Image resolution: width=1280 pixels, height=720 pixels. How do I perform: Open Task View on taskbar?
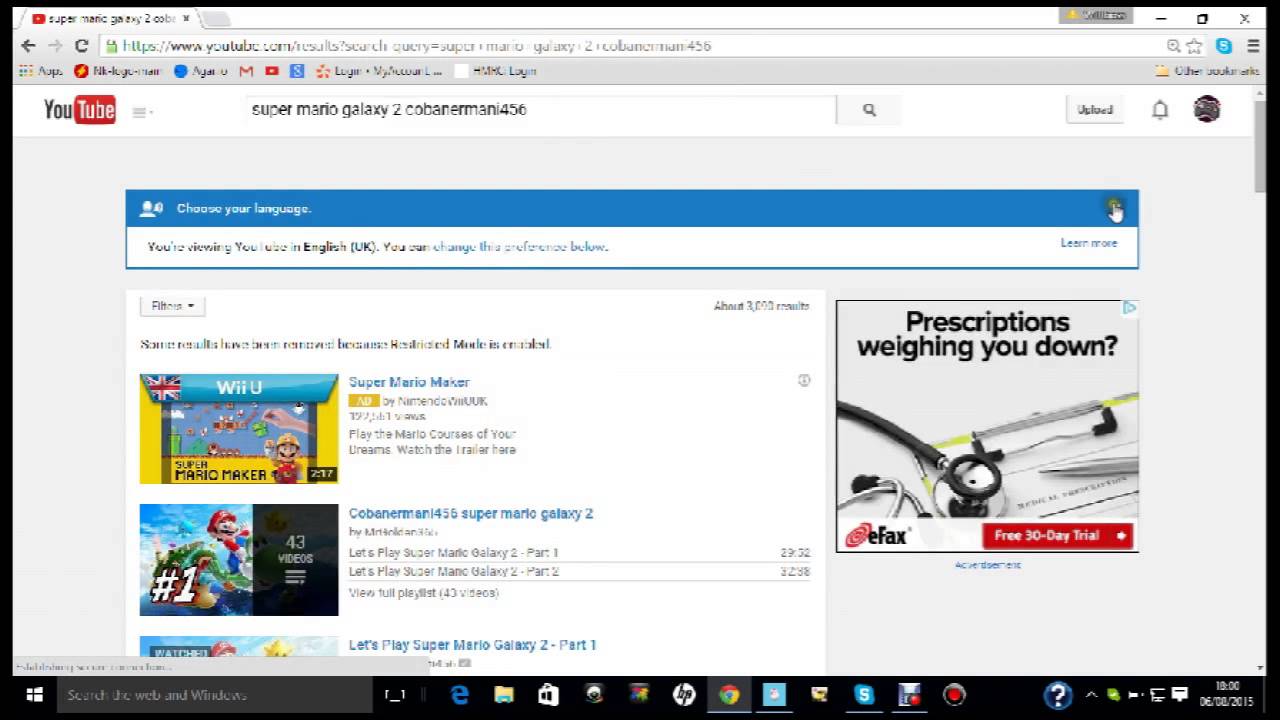point(395,695)
